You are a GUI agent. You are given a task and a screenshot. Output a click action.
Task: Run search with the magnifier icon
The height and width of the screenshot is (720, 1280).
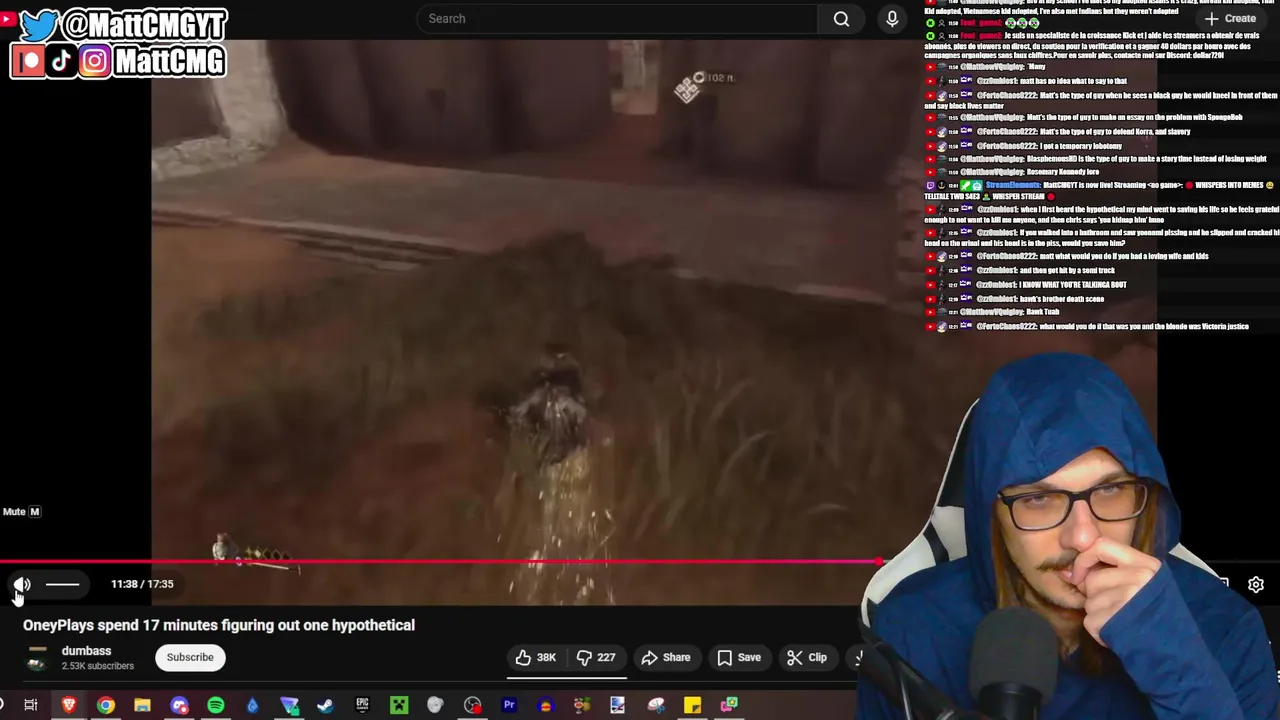tap(842, 18)
